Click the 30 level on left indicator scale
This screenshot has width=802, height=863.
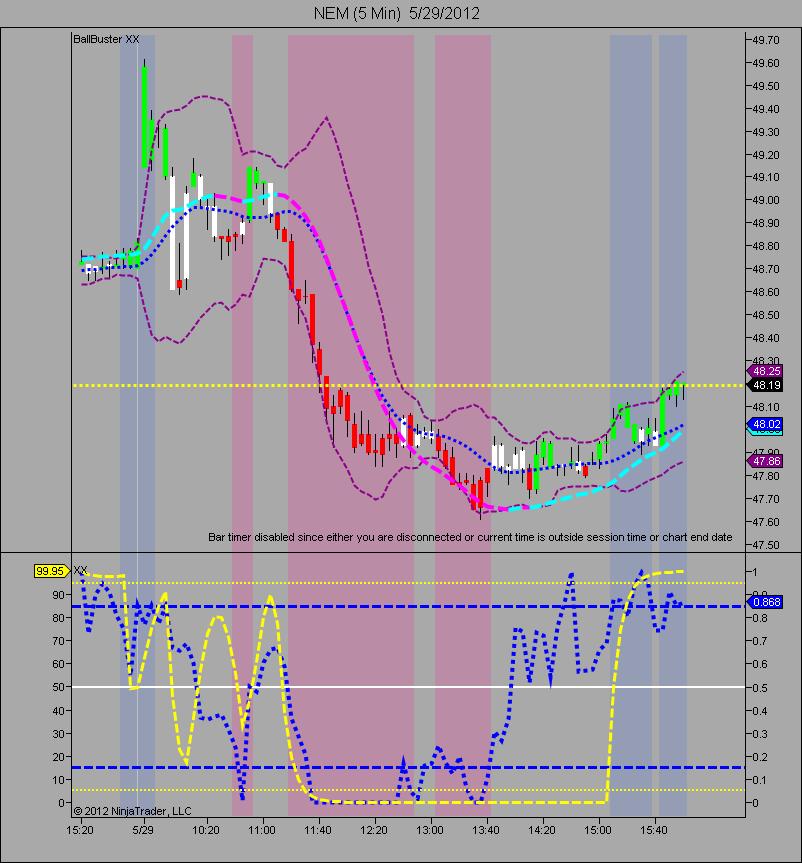[58, 734]
